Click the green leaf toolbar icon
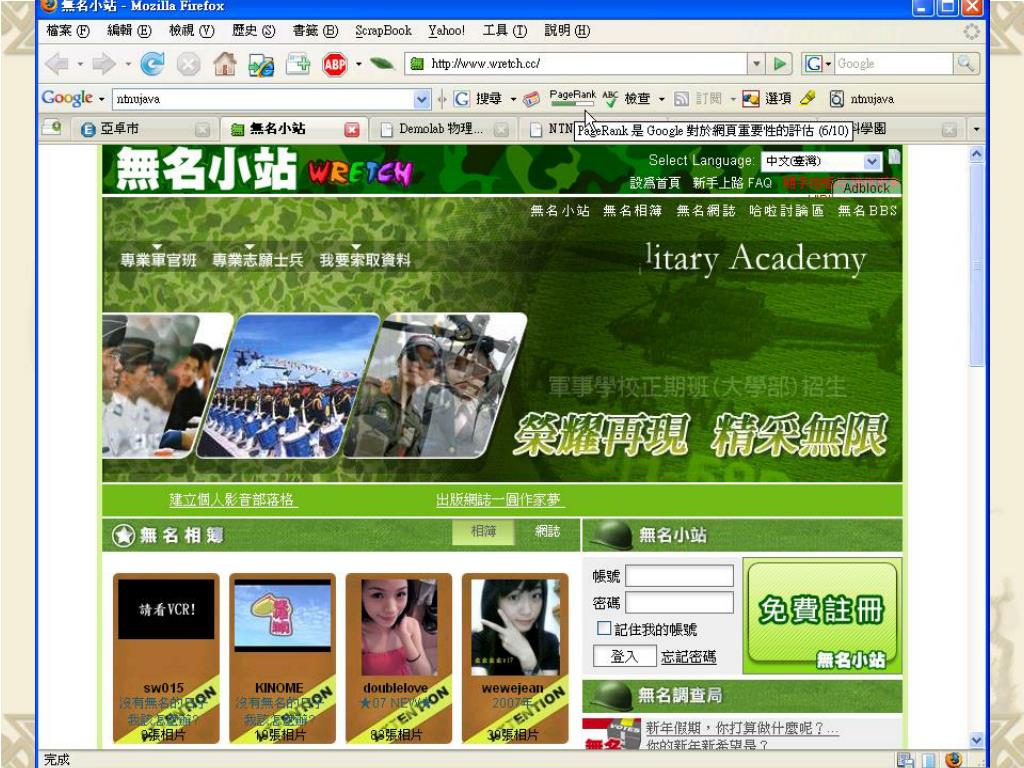1024x768 pixels. [382, 64]
